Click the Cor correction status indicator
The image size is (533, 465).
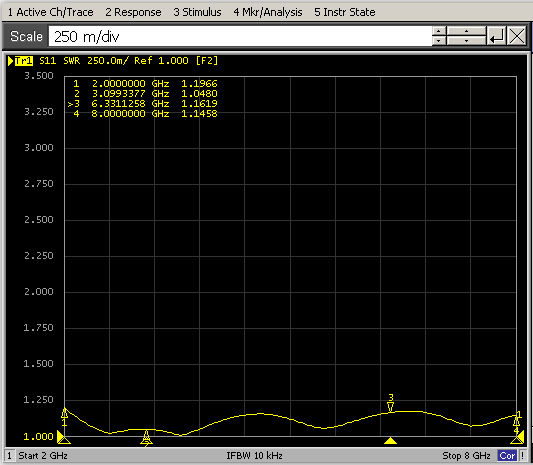tap(507, 455)
